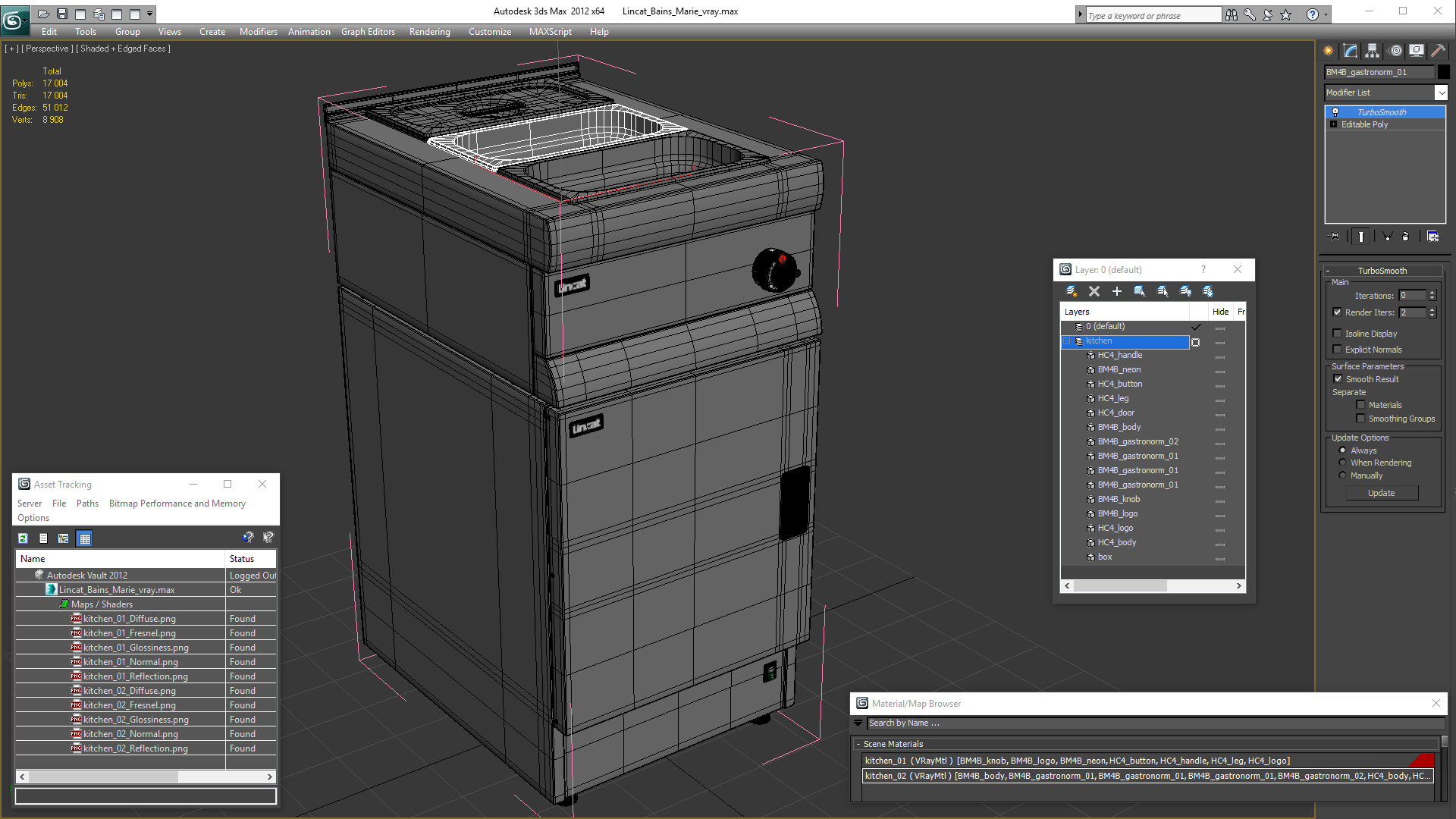Click the Status column header
This screenshot has height=819, width=1456.
[250, 559]
